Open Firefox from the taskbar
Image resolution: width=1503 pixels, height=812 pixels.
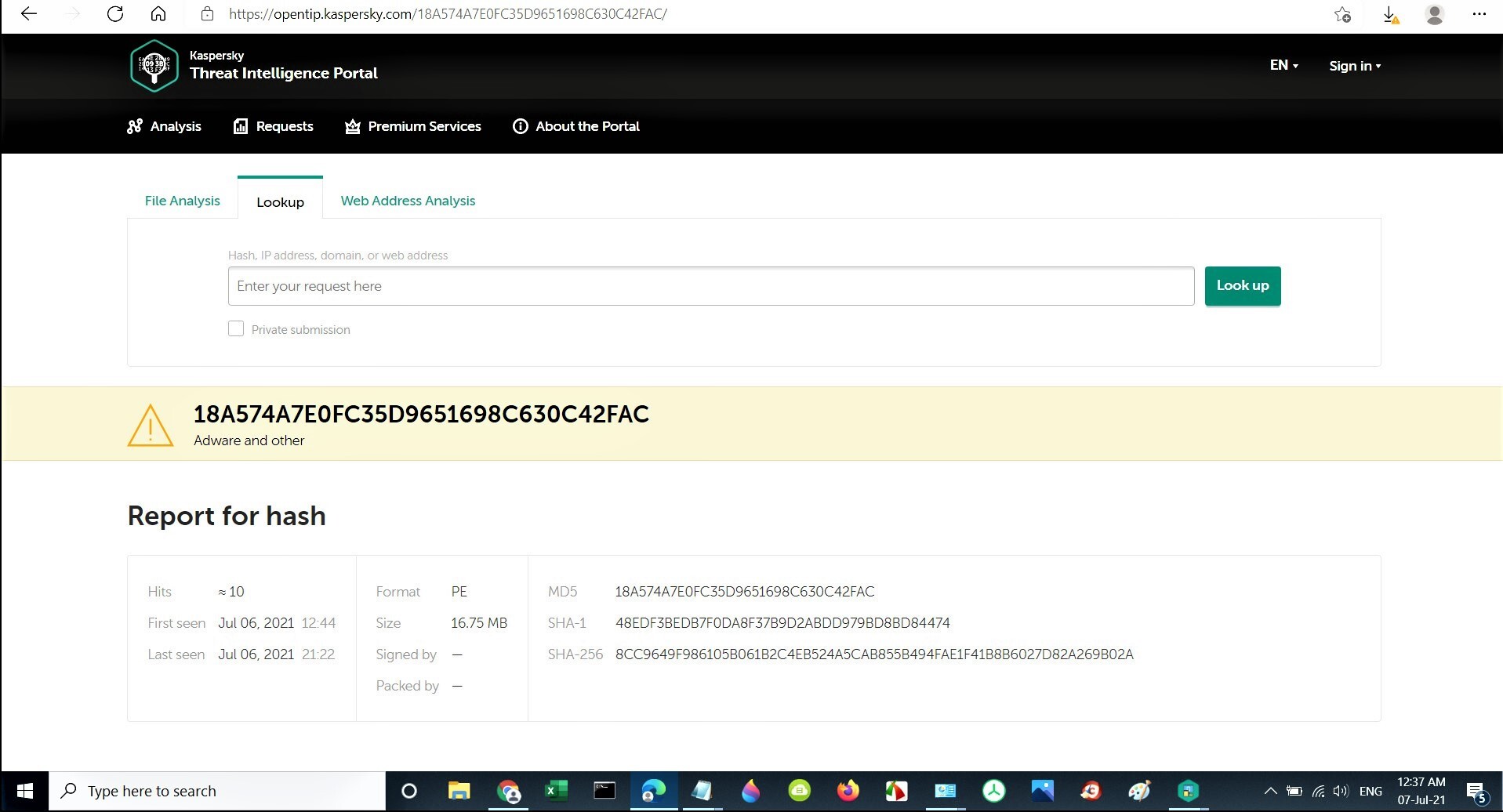[x=848, y=792]
